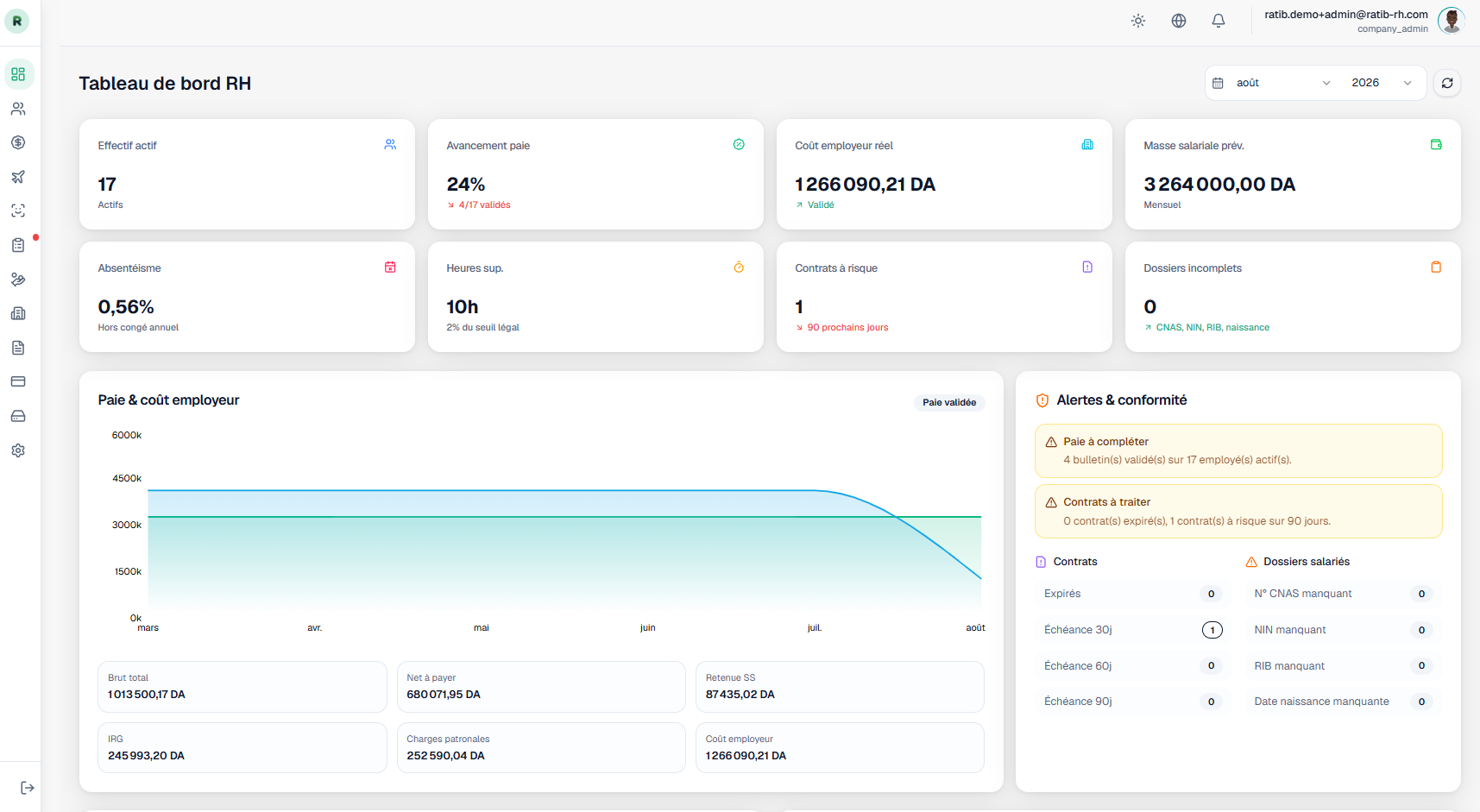Open the dashboard grid sidebar item
Image resolution: width=1480 pixels, height=812 pixels.
click(x=18, y=74)
